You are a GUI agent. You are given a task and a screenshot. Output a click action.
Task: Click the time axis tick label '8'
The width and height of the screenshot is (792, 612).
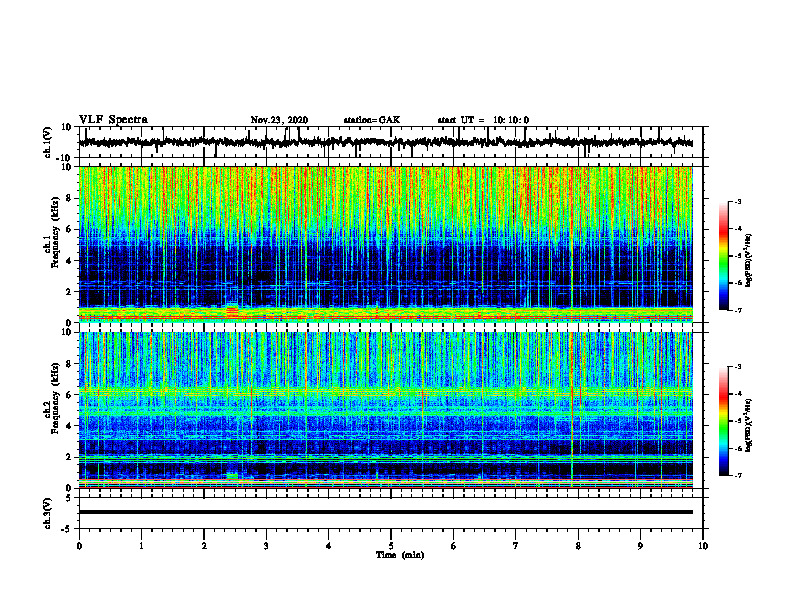point(578,546)
